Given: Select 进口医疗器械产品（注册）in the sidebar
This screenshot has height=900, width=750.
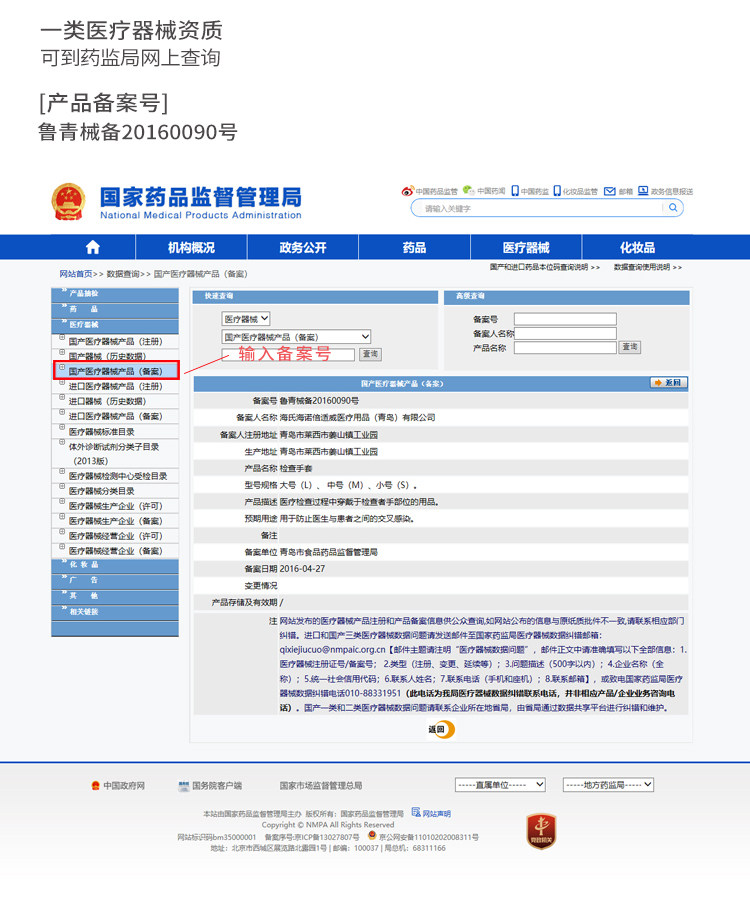Looking at the screenshot, I should 115,386.
